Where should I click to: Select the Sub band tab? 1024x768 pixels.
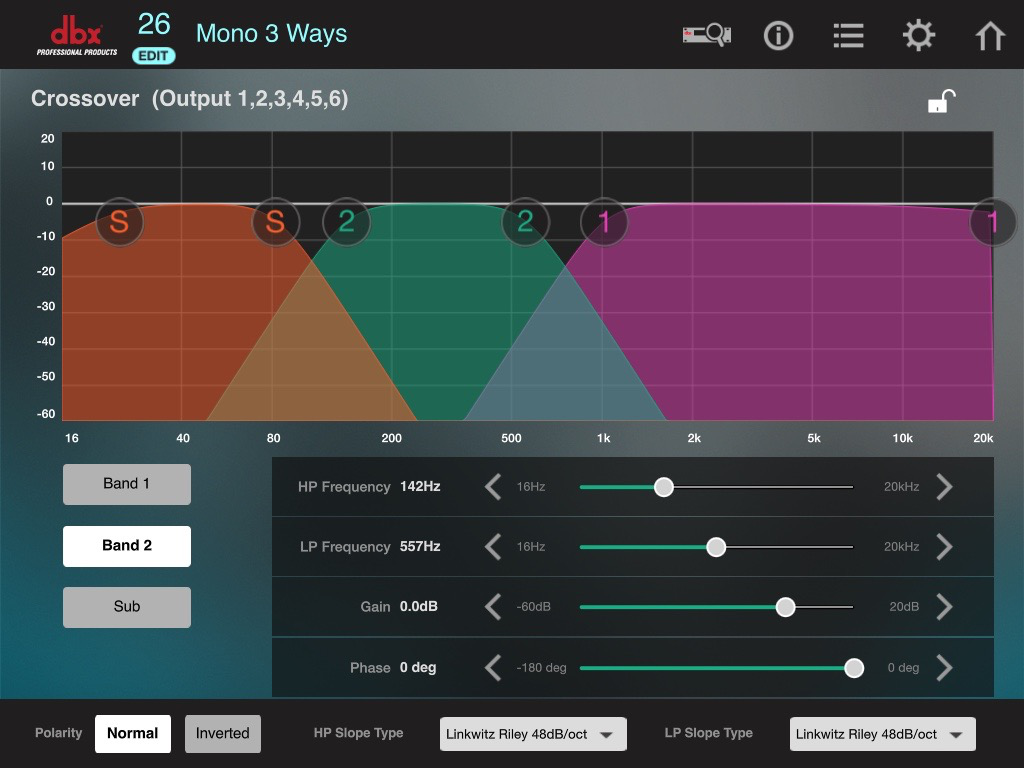tap(127, 607)
